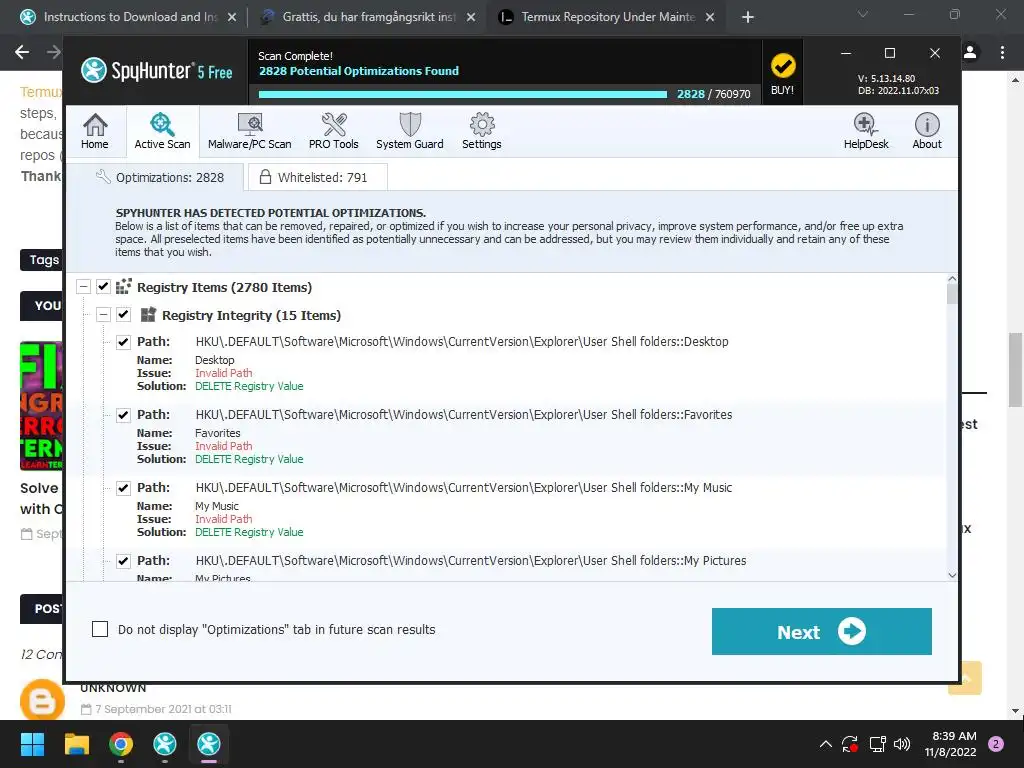Show hidden tray icons chevron
This screenshot has width=1024, height=768.
825,744
